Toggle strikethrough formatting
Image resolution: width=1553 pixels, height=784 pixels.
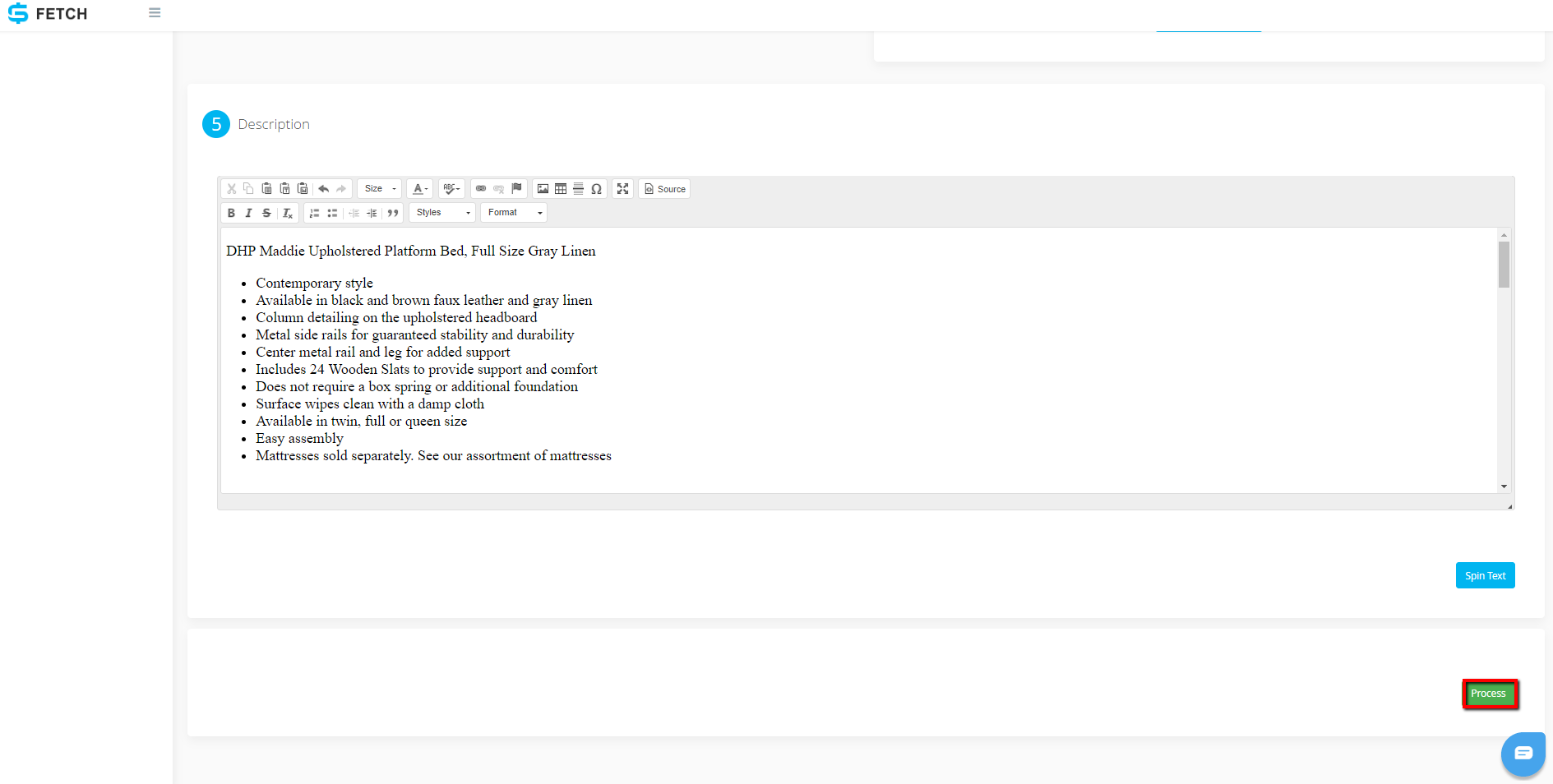266,213
